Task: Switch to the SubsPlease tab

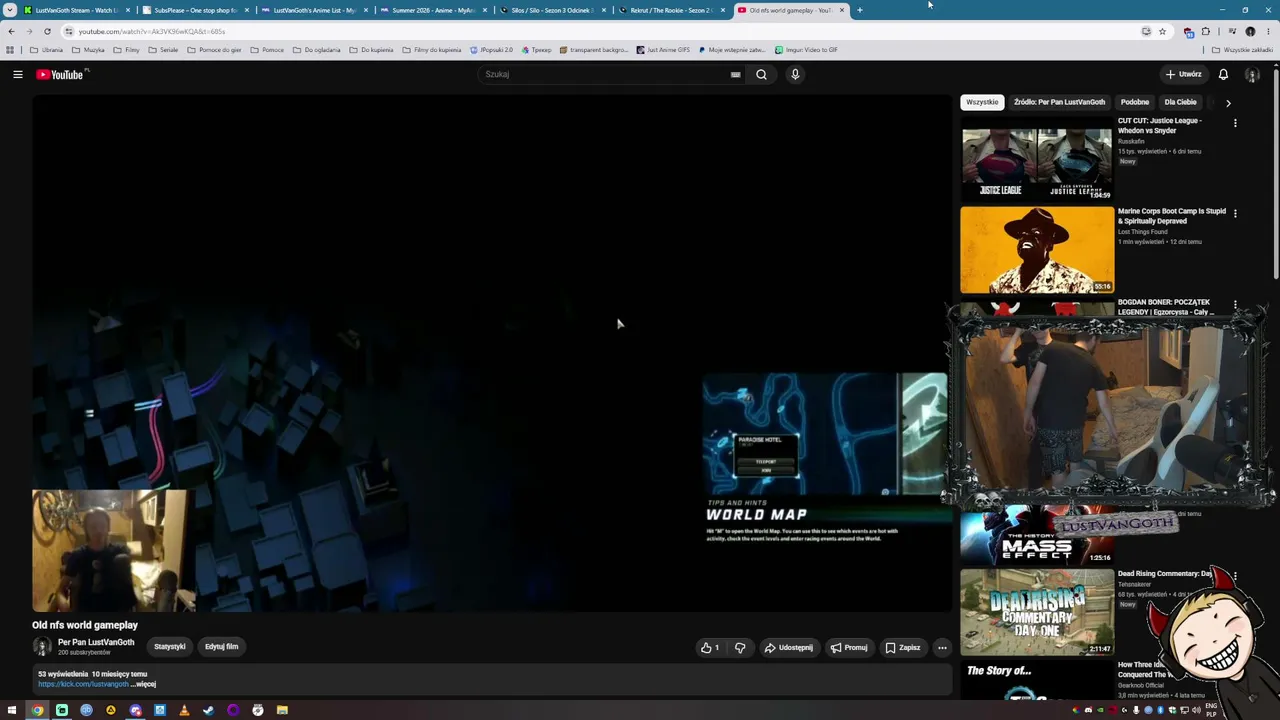Action: (195, 10)
